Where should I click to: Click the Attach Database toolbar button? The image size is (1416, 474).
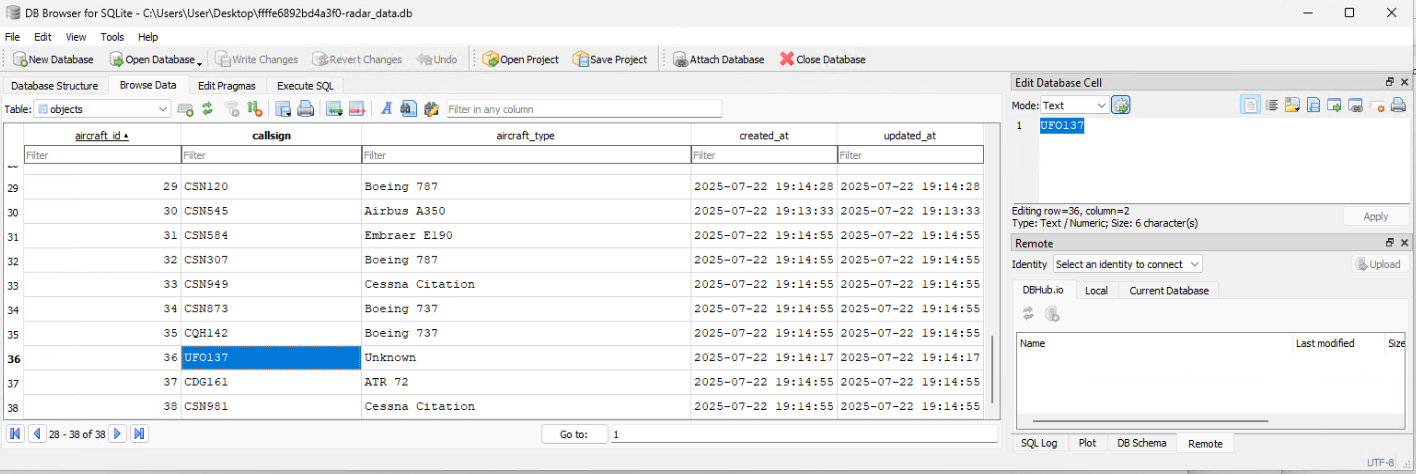[717, 60]
